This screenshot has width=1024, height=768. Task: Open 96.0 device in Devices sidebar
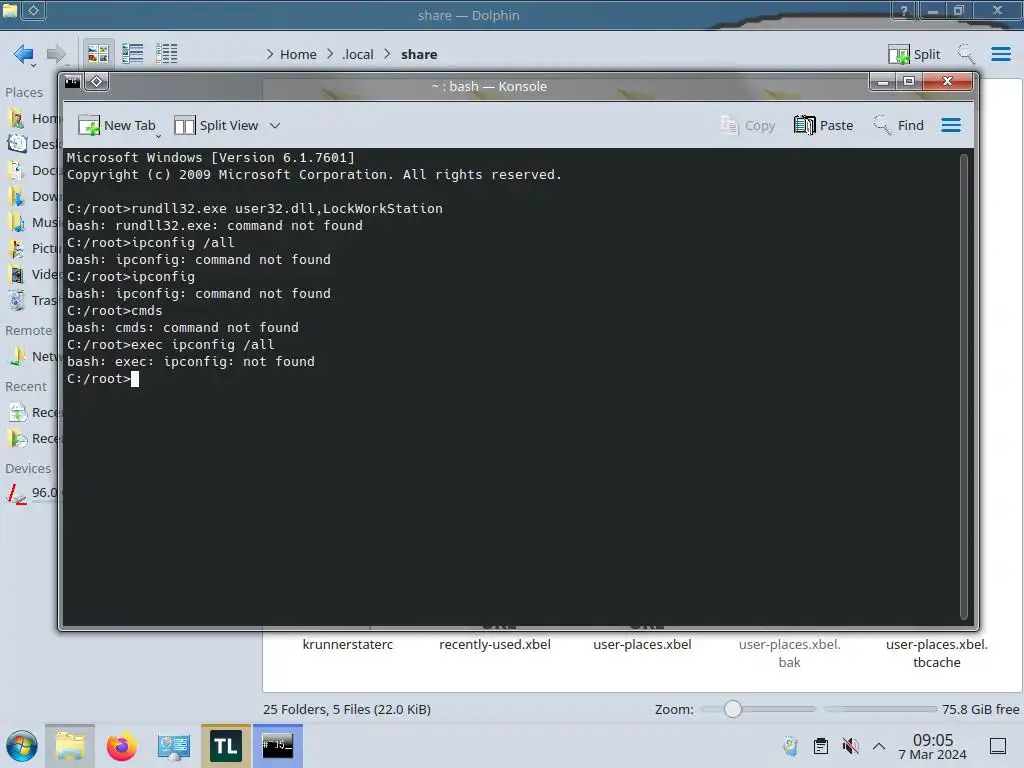(x=33, y=493)
